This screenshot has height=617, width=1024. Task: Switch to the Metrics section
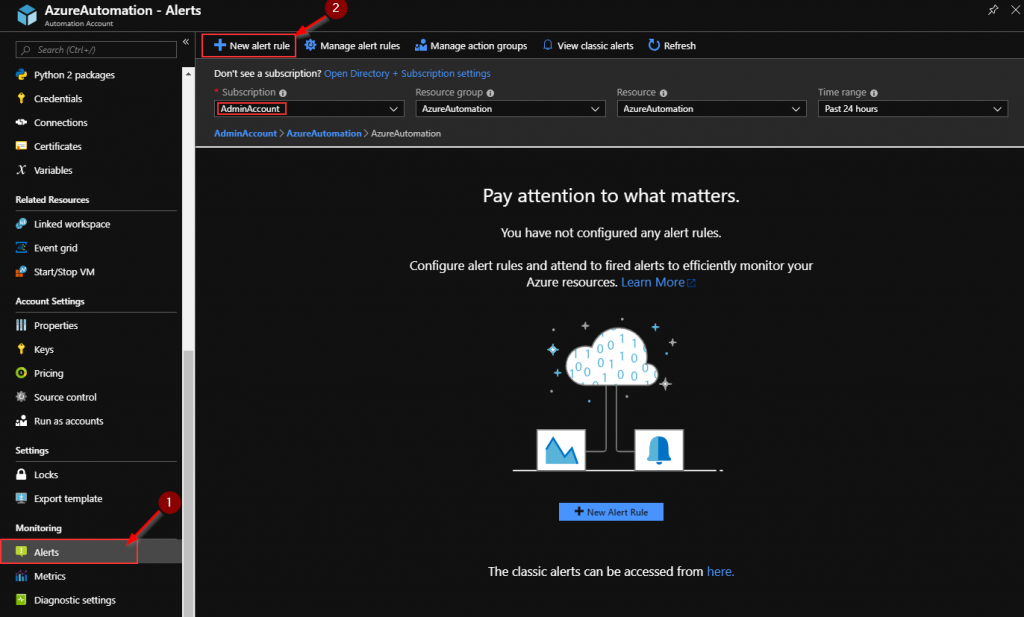49,576
